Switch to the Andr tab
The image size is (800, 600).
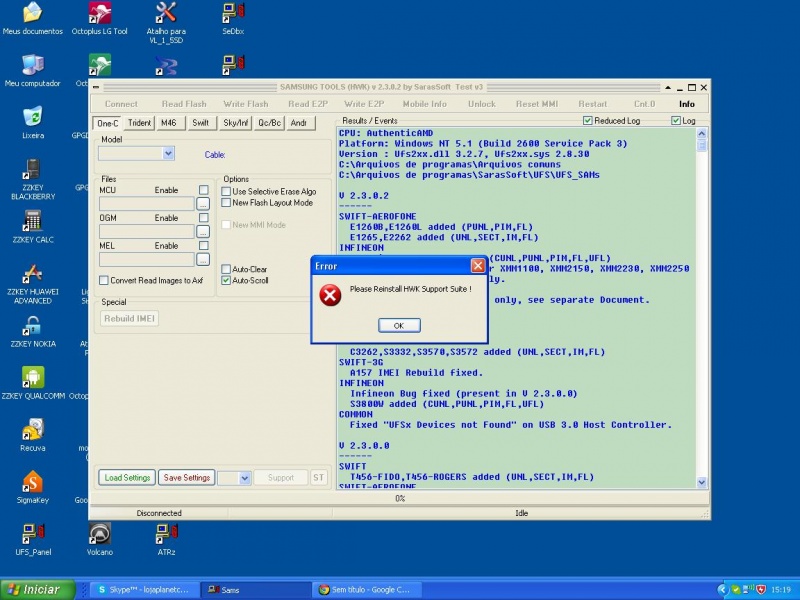click(299, 123)
